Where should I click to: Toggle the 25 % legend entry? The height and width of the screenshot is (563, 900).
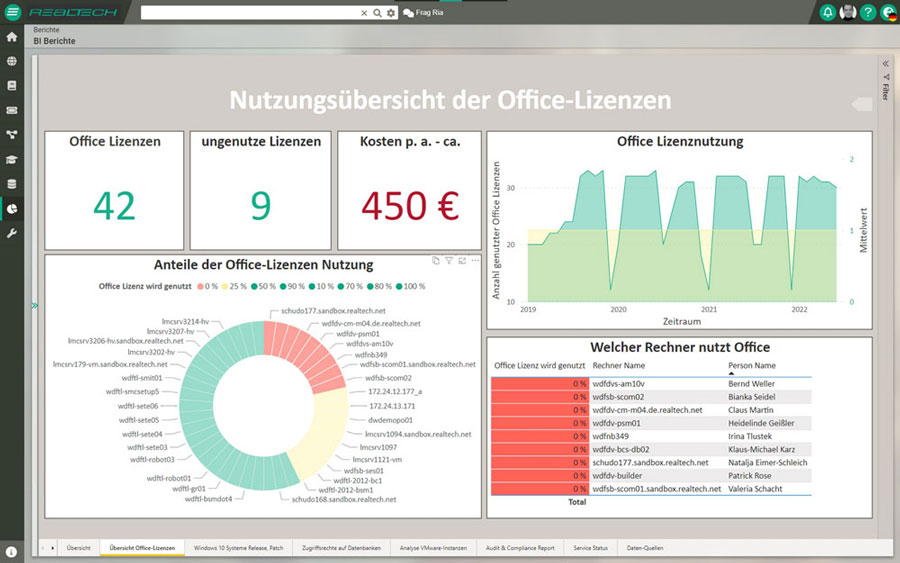click(234, 286)
